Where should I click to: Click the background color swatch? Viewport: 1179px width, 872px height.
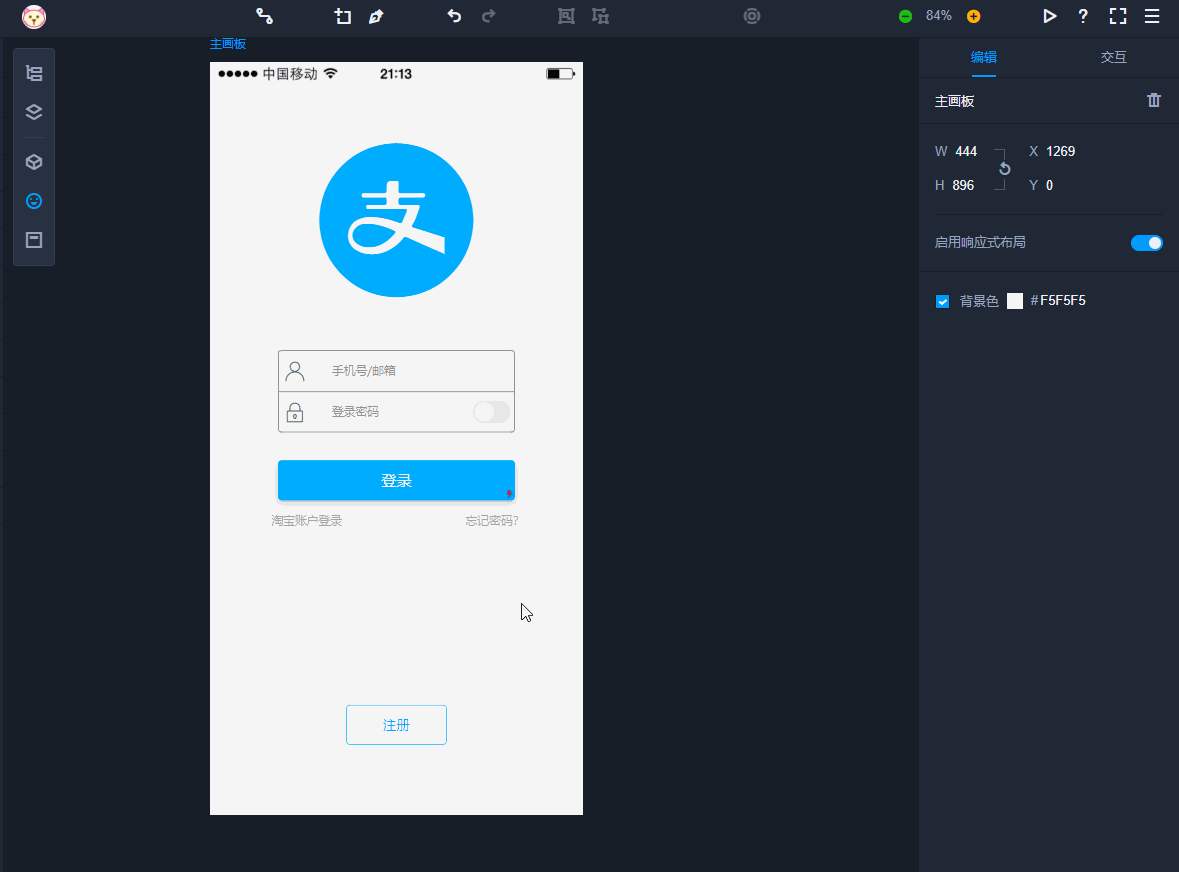[1015, 301]
